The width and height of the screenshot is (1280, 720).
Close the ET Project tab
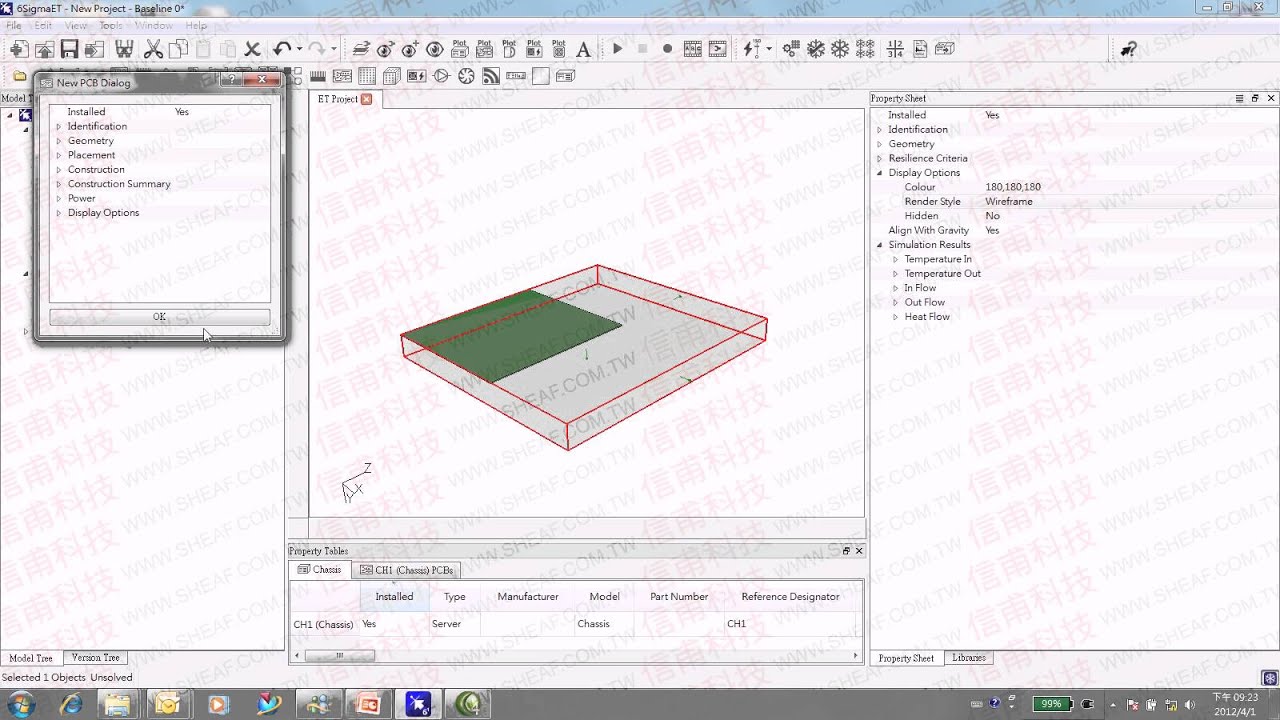[366, 99]
